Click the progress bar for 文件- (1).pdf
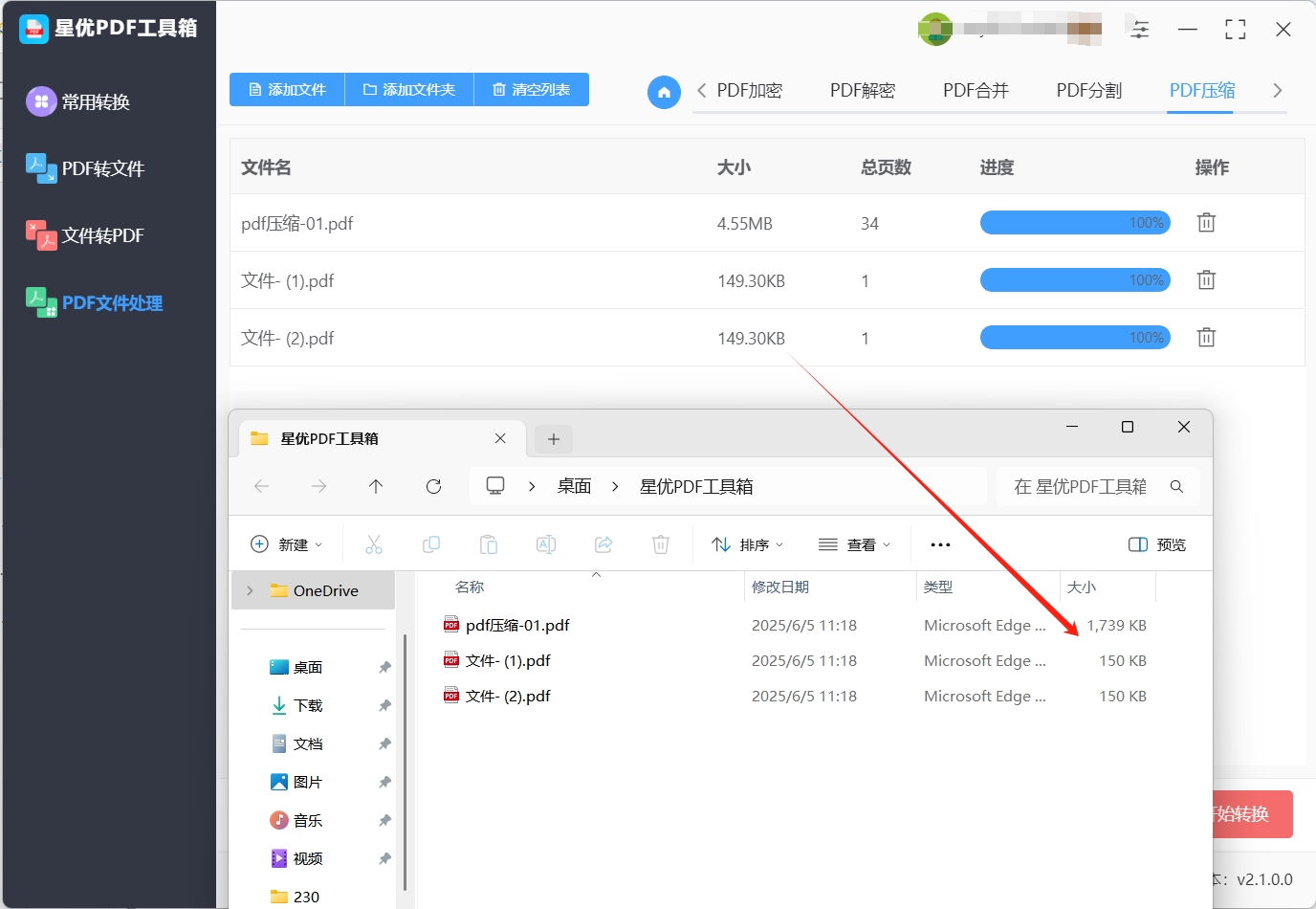The image size is (1316, 909). click(1075, 280)
